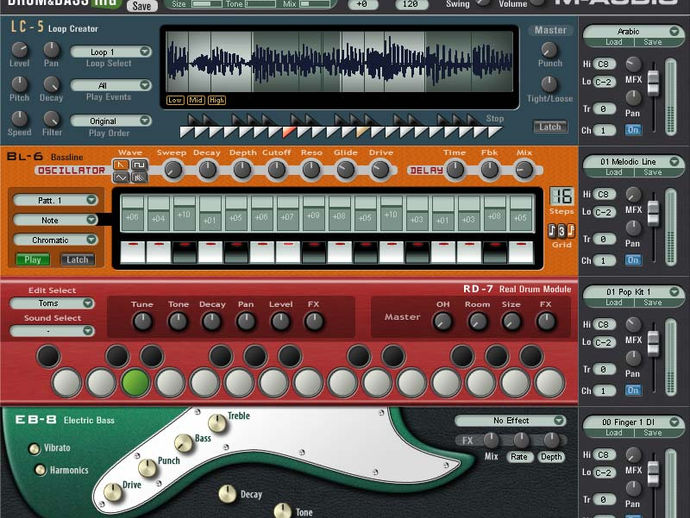Select the Low band tab under the waveform
690x518 pixels.
tap(175, 100)
